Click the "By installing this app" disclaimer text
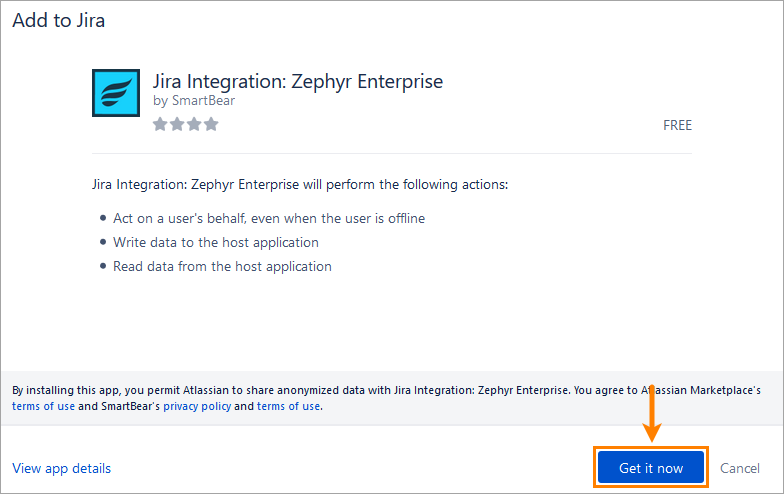Viewport: 784px width, 494px height. point(300,390)
